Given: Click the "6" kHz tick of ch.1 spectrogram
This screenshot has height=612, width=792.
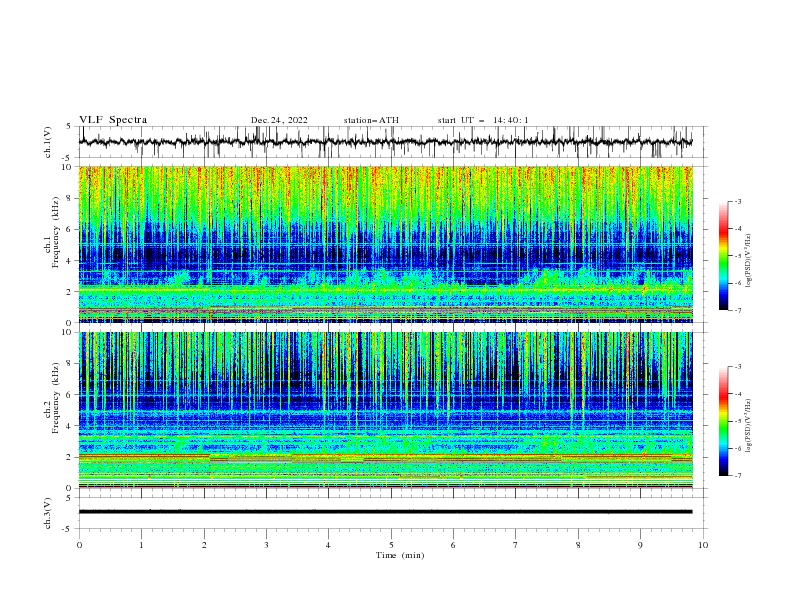Looking at the screenshot, I should pyautogui.click(x=71, y=229).
